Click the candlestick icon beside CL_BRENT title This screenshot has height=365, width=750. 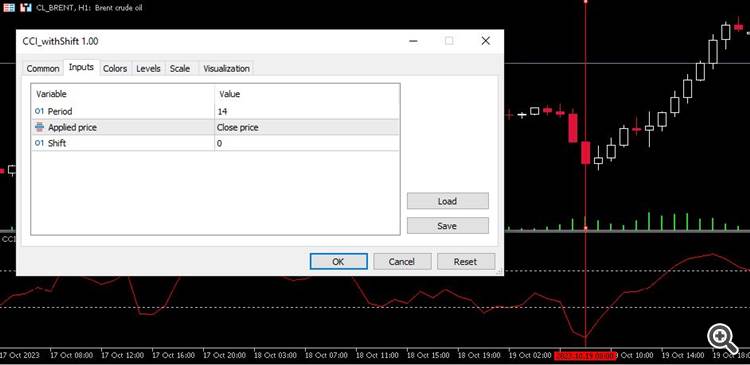[26, 8]
